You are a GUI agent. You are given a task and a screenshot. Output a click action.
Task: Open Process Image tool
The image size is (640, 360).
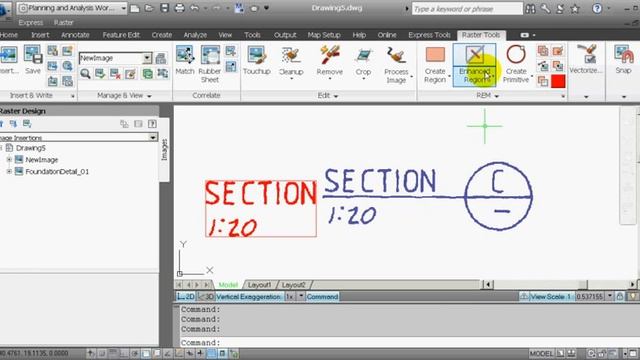pos(396,64)
